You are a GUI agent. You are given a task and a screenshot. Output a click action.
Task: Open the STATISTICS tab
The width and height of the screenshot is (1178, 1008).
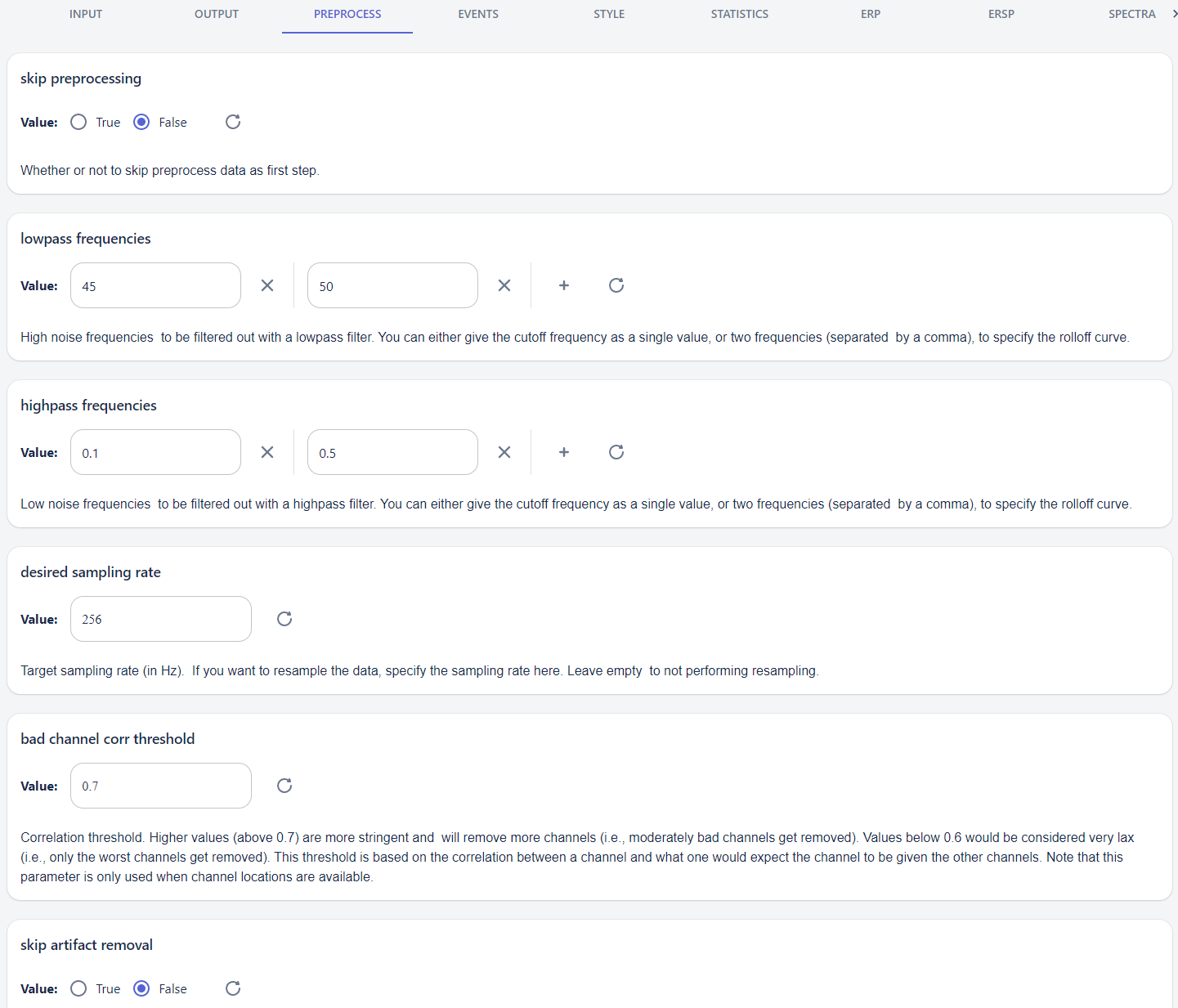(740, 14)
